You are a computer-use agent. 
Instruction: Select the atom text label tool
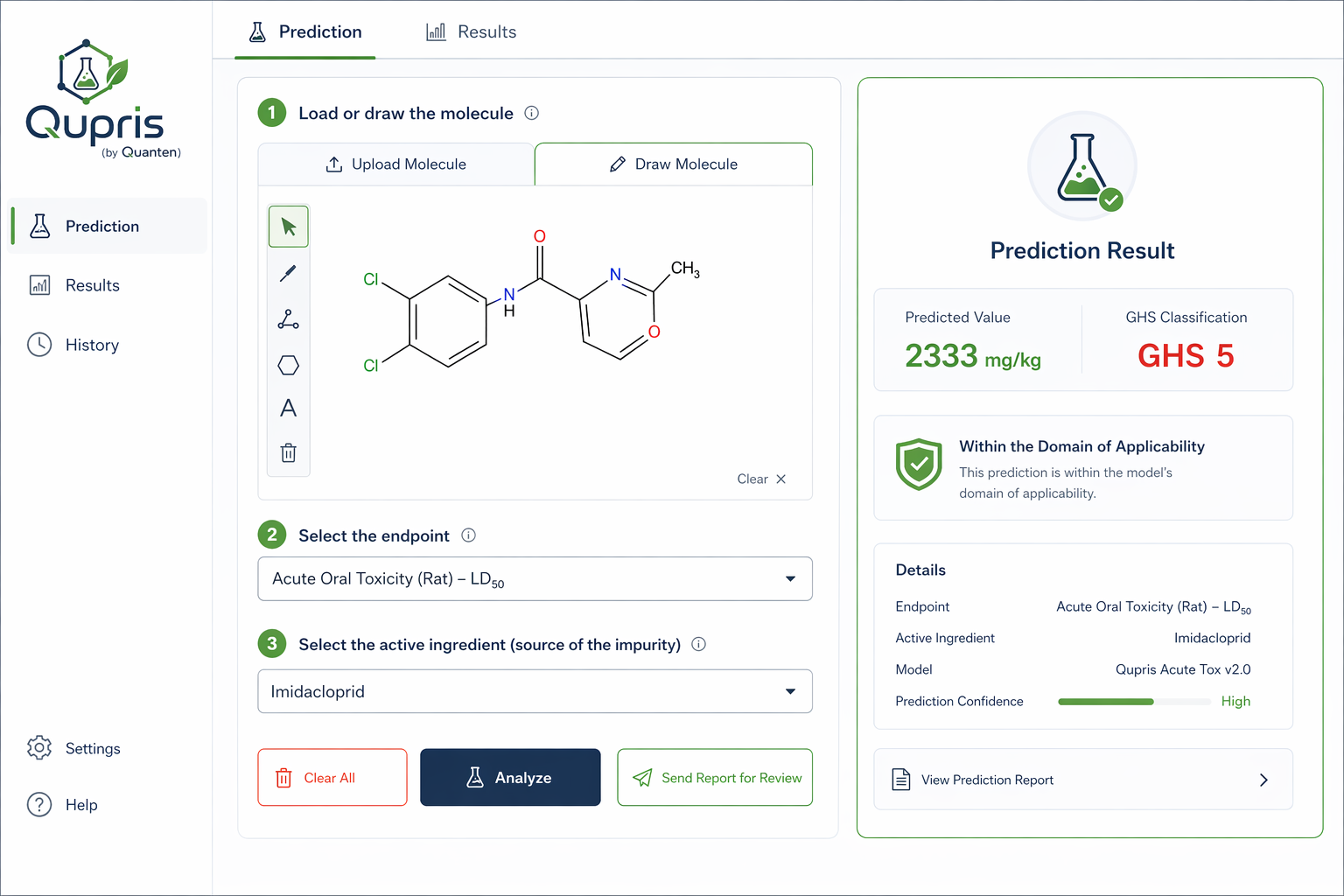point(288,409)
